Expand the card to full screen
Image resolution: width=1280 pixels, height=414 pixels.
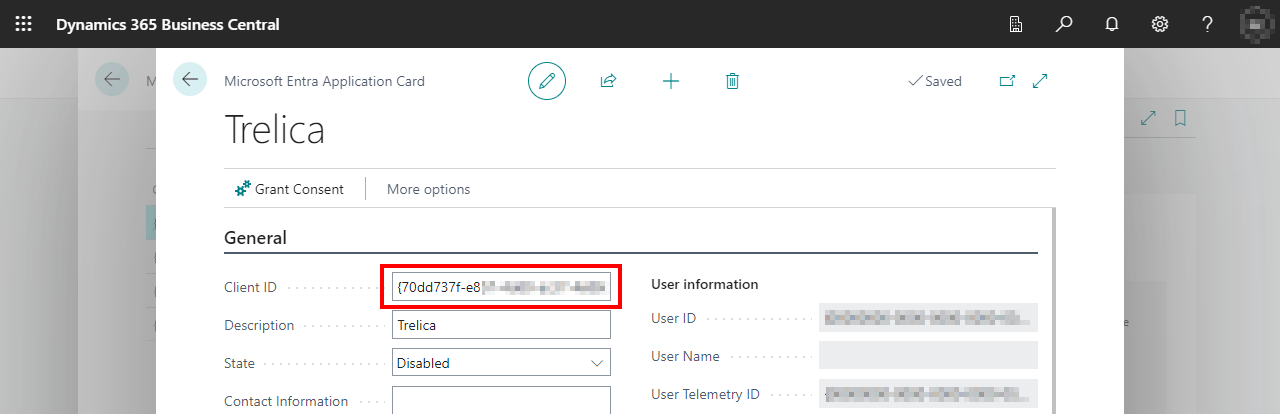(x=1040, y=81)
